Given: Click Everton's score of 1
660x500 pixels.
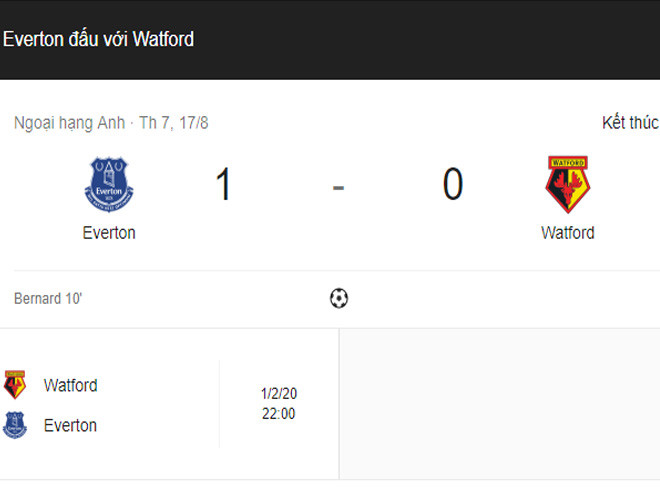Looking at the screenshot, I should tap(223, 185).
